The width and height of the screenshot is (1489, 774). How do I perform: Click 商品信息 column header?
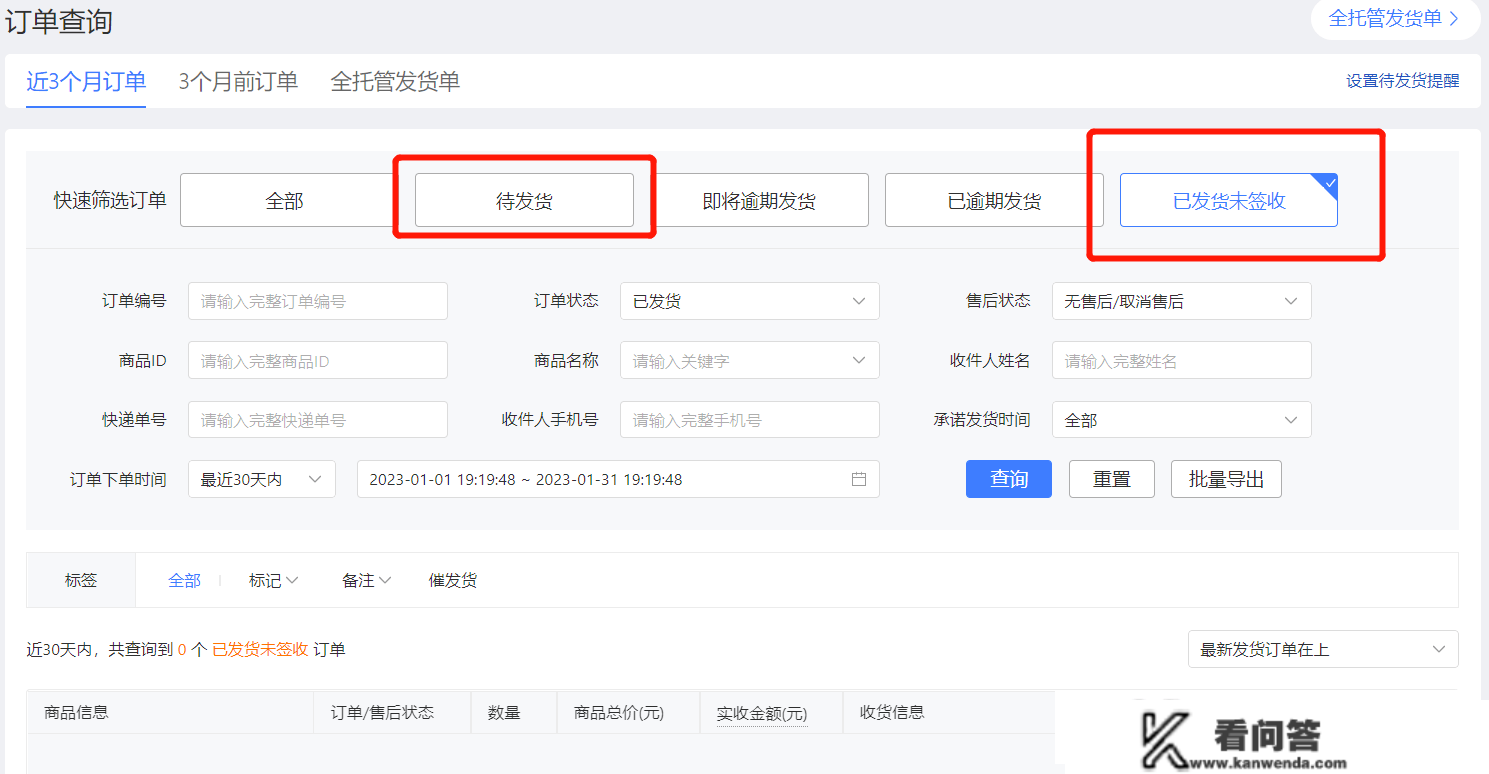pos(77,712)
